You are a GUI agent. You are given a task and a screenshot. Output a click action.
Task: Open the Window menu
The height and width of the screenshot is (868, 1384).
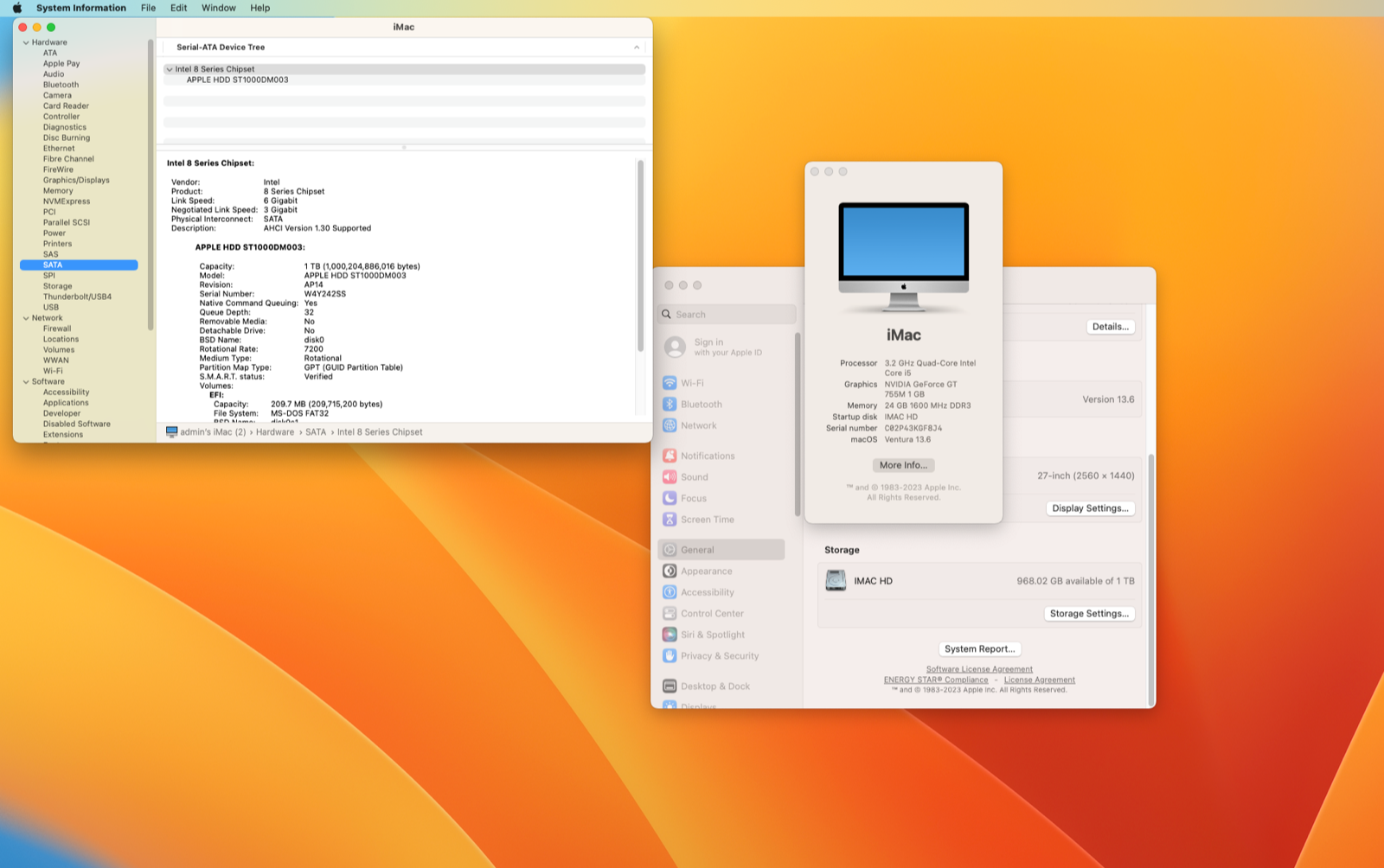[x=219, y=8]
